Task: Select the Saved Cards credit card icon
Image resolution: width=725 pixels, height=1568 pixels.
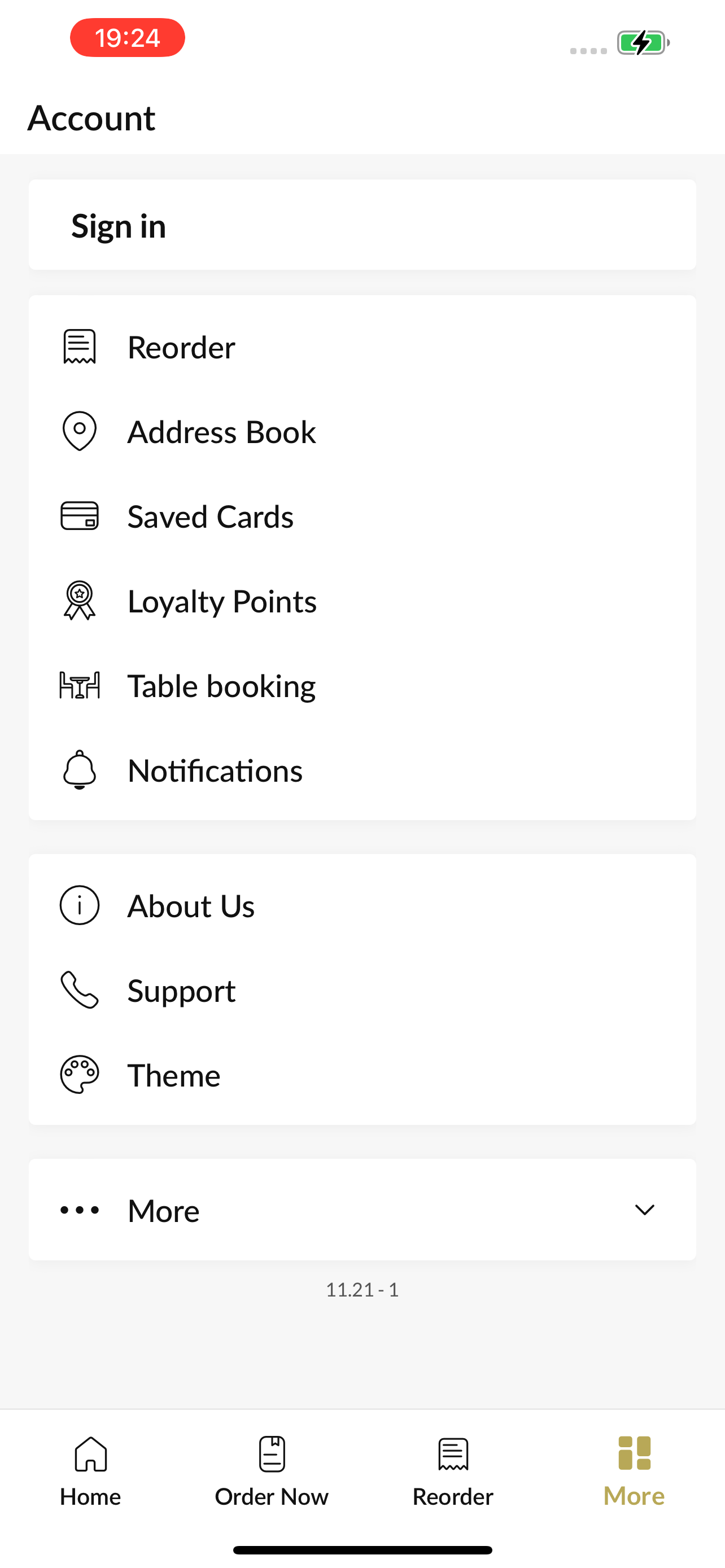Action: click(80, 516)
